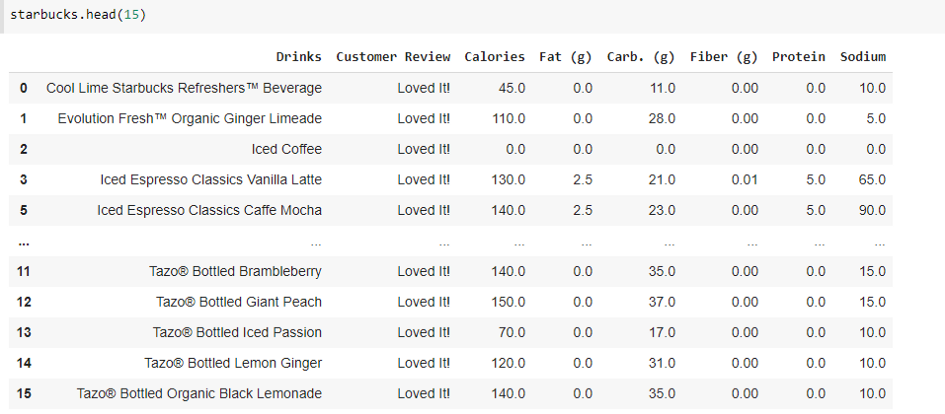
Task: Select the Carb. (g) column header
Action: point(641,57)
